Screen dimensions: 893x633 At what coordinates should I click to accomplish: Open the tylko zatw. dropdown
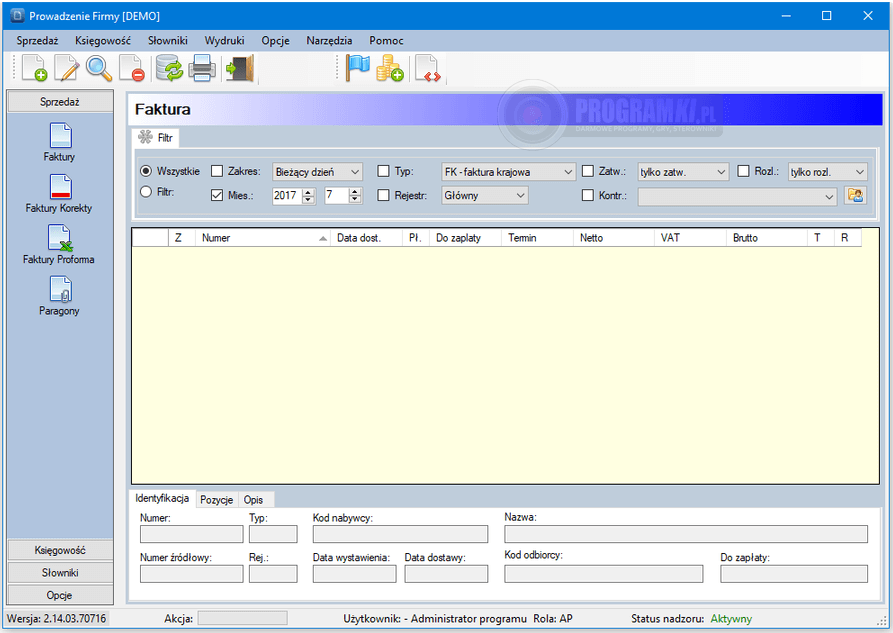click(x=683, y=171)
